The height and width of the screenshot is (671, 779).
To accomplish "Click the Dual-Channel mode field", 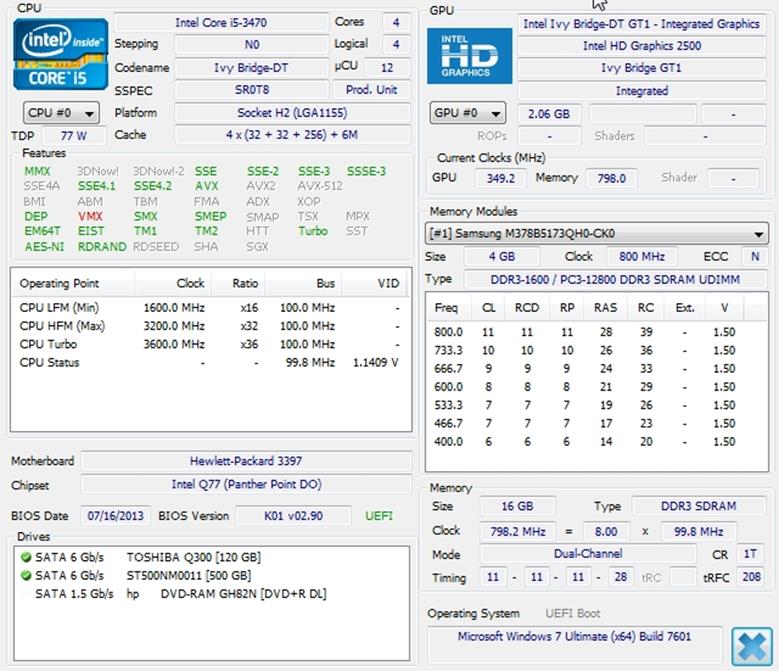I will click(x=588, y=554).
